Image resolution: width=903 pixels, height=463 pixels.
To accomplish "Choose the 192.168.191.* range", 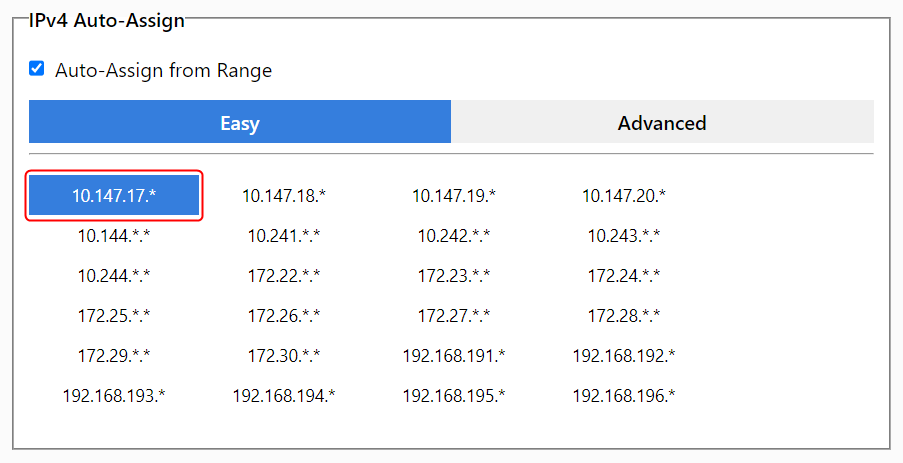I will pos(454,355).
